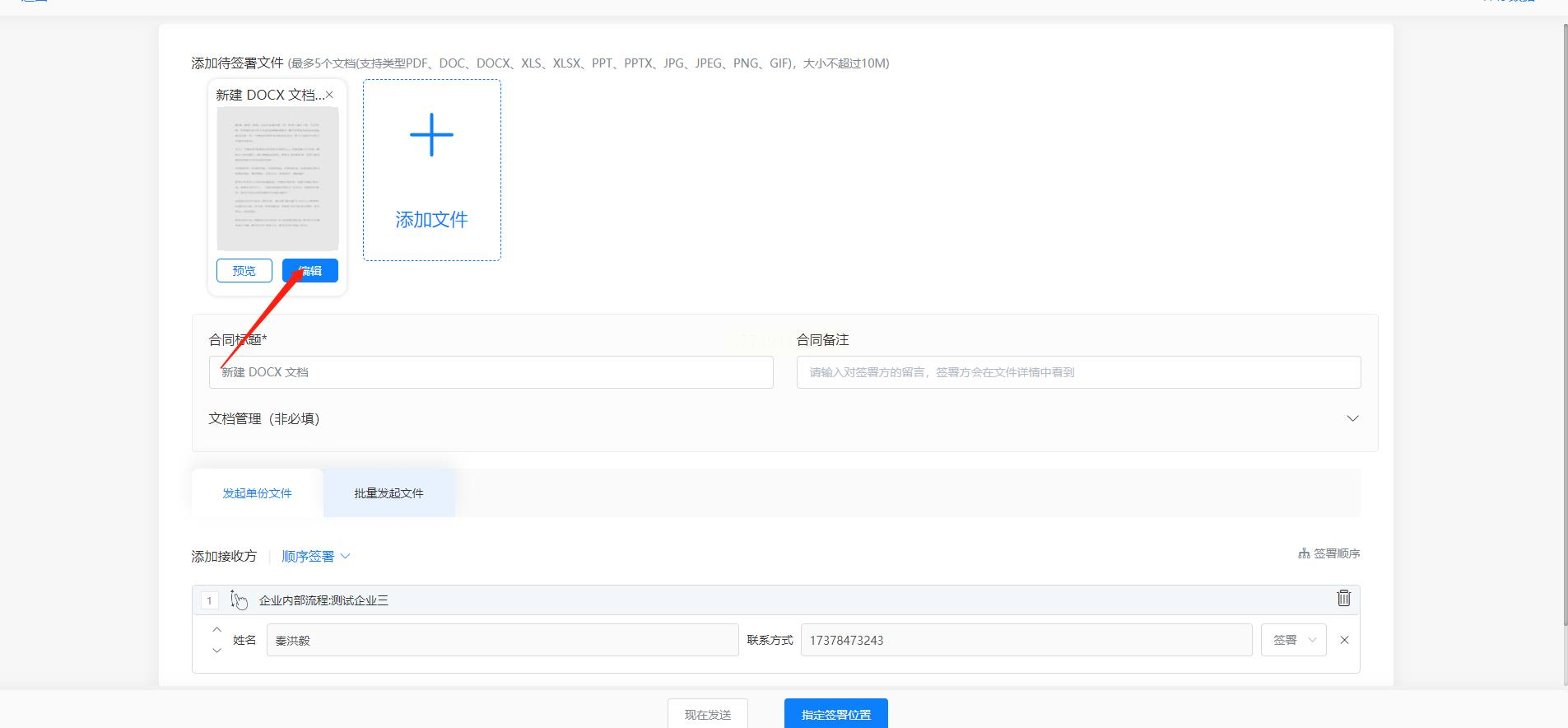Expand the 文档管理 (非必填) section

[1352, 418]
